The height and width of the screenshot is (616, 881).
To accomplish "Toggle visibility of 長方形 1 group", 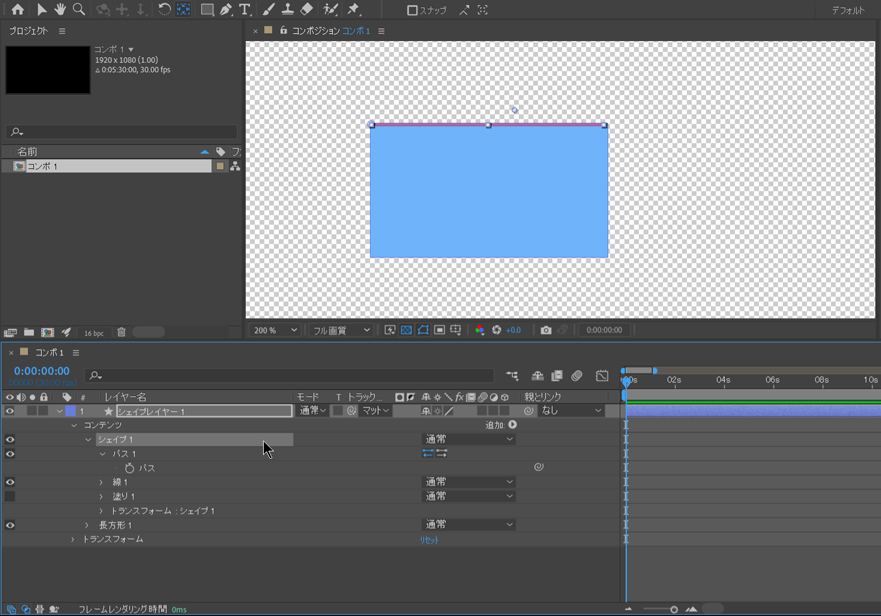I will (10, 525).
